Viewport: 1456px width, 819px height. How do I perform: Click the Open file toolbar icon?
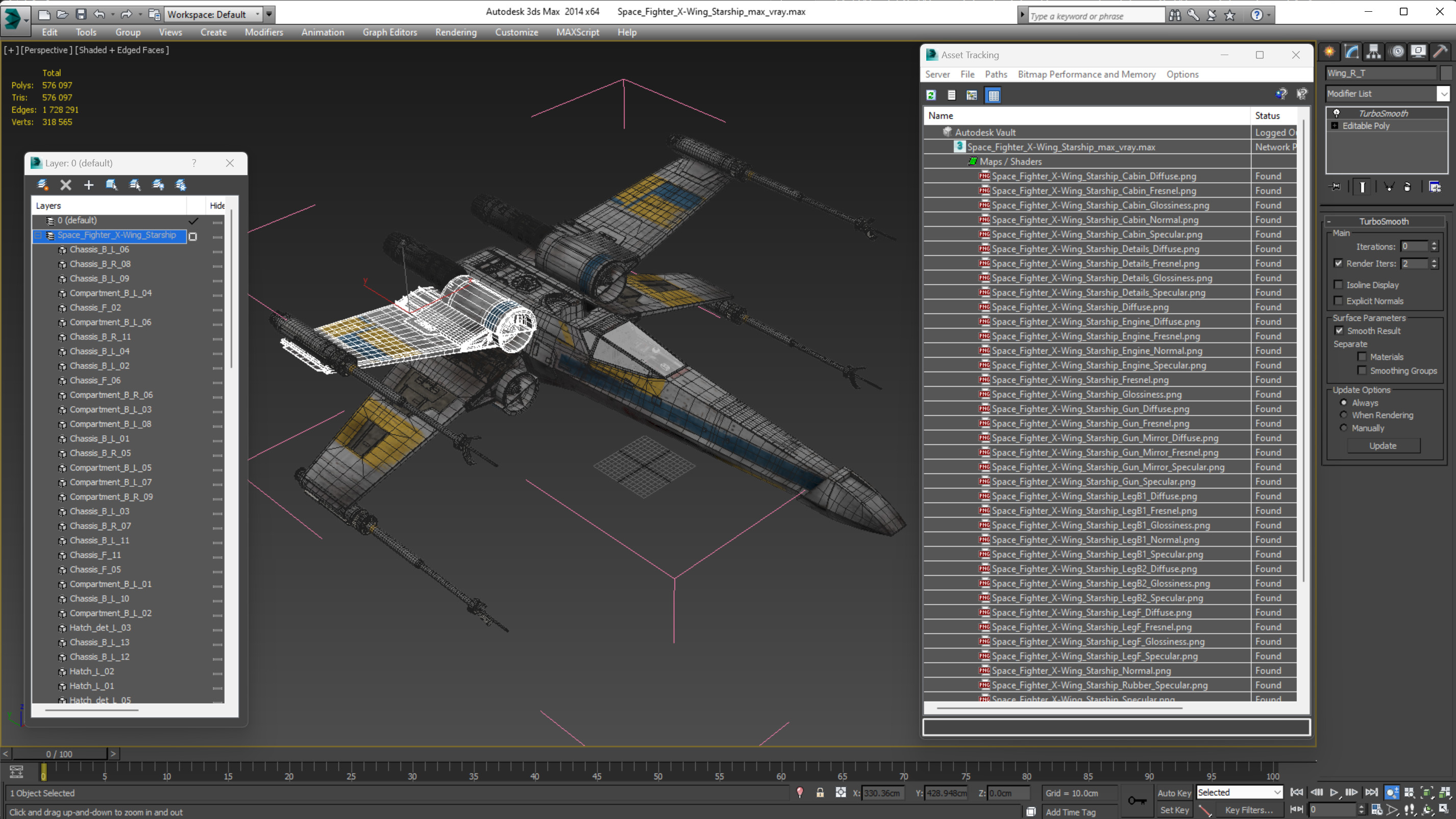coord(62,14)
